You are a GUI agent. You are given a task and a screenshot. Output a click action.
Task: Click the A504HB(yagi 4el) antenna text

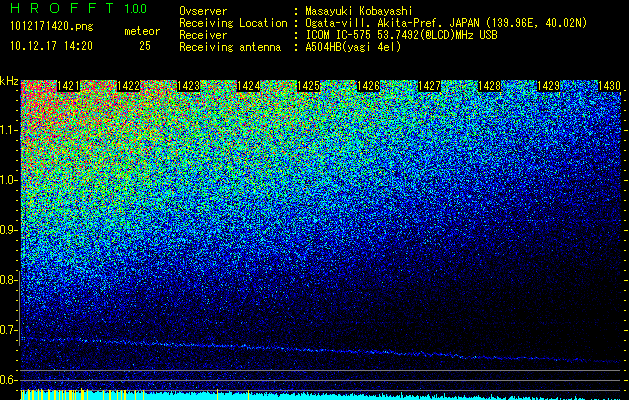(x=353, y=47)
